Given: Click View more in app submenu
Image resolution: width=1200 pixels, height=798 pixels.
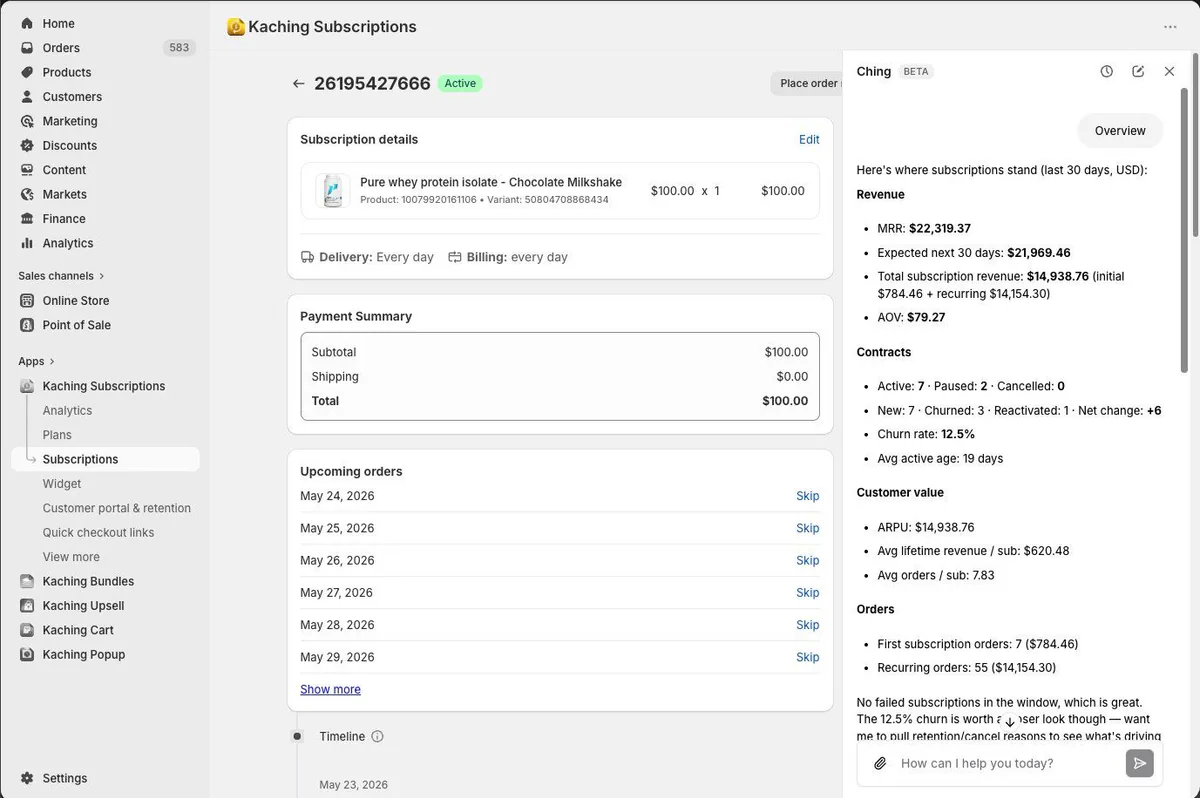Looking at the screenshot, I should tap(71, 557).
